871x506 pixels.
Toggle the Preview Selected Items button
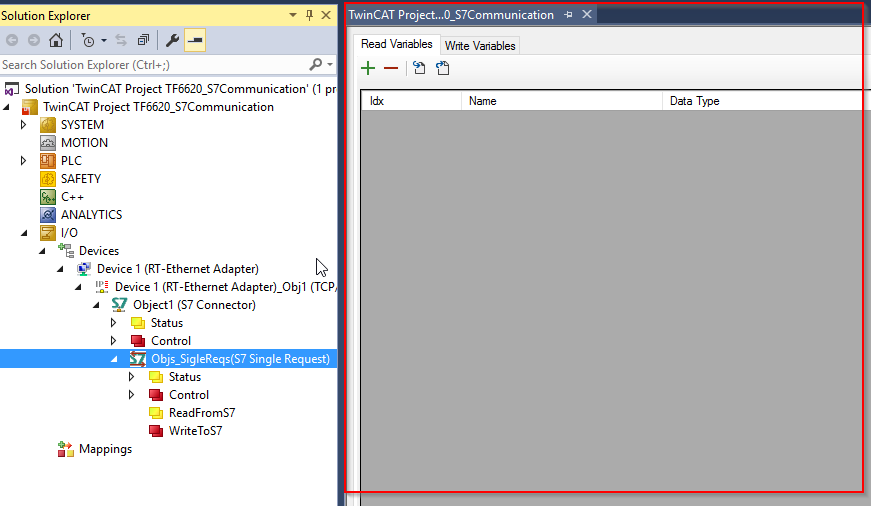pos(195,40)
